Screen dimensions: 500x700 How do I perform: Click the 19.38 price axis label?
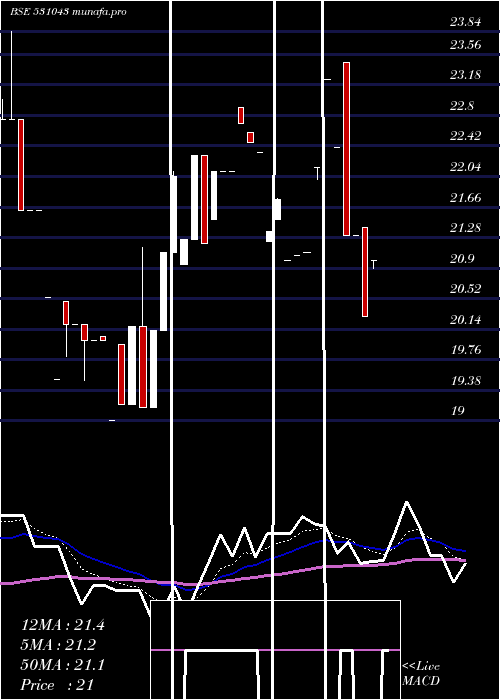[465, 381]
